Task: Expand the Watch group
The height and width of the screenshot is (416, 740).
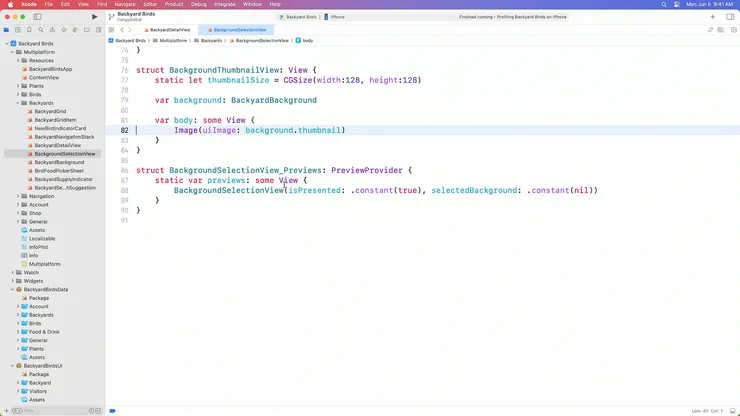Action: pos(13,272)
